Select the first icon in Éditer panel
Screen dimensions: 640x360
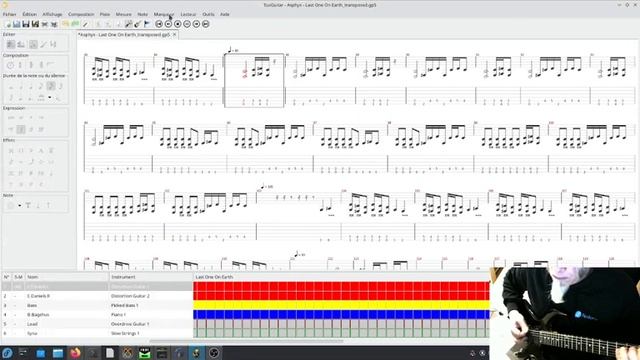[11, 44]
